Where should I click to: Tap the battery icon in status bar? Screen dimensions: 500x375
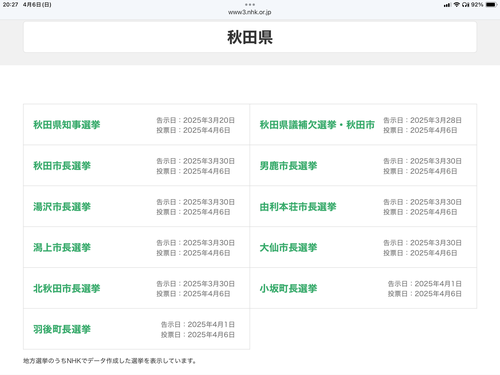click(x=491, y=5)
